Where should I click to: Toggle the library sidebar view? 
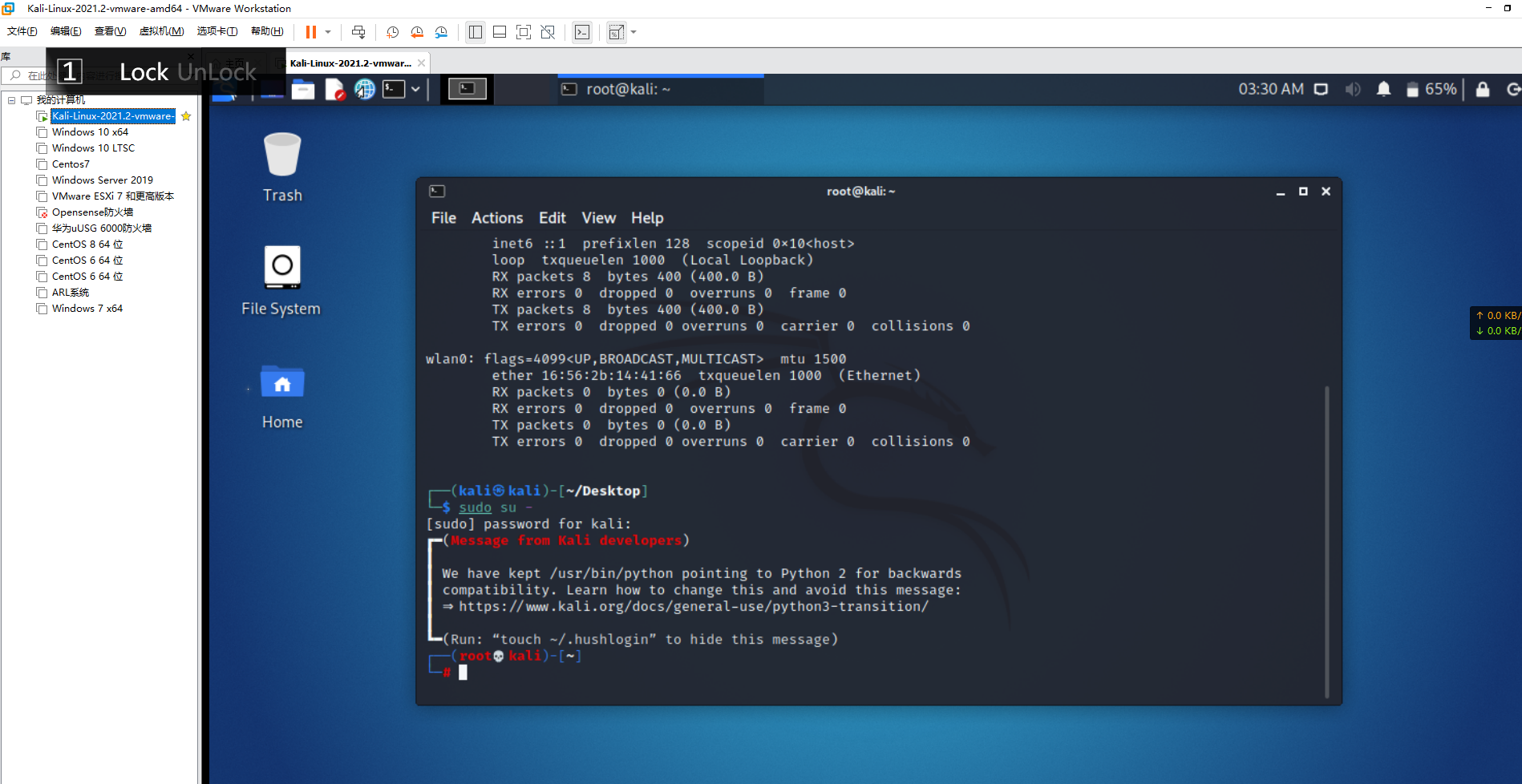coord(476,32)
